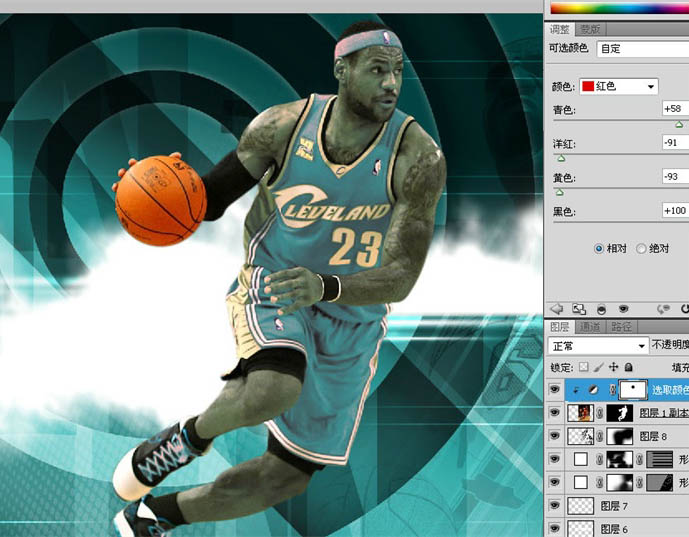The image size is (689, 537).
Task: Hide the selective color adjustment layer
Action: (555, 390)
